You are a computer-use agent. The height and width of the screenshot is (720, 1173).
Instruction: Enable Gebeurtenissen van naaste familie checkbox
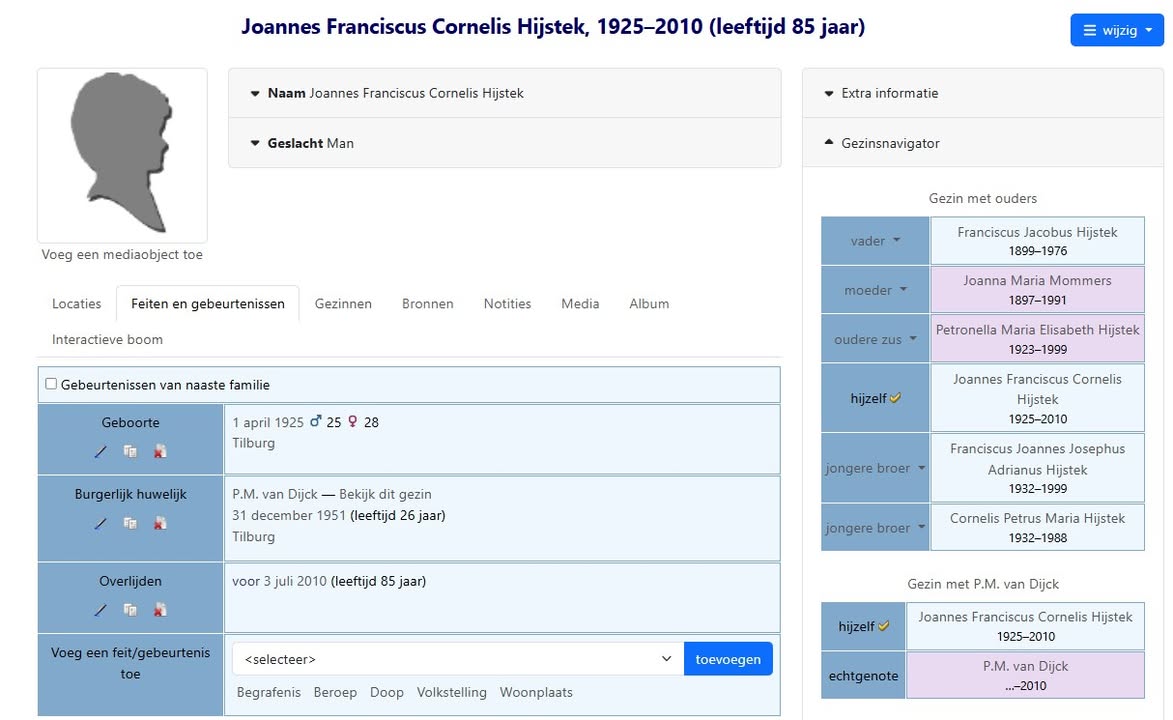[51, 384]
